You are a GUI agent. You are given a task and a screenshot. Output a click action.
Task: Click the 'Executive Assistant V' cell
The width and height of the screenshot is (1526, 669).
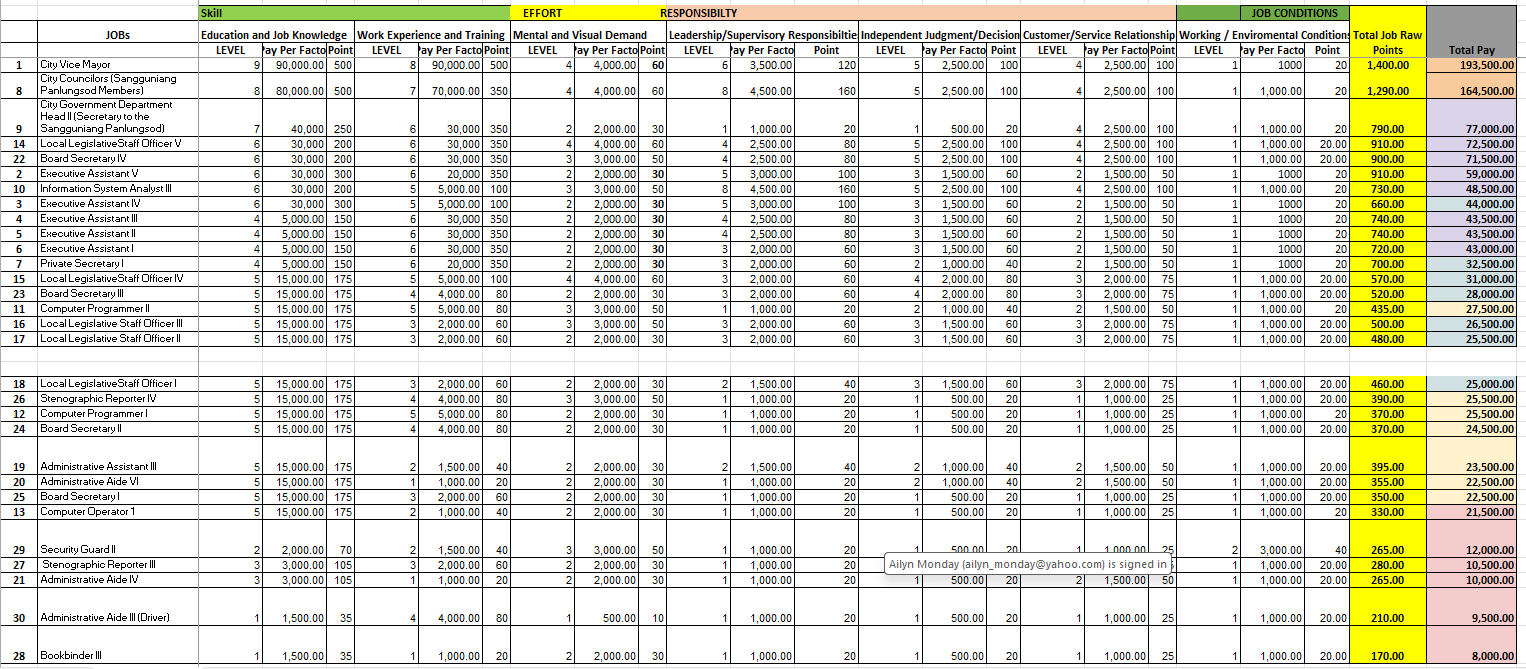click(117, 174)
